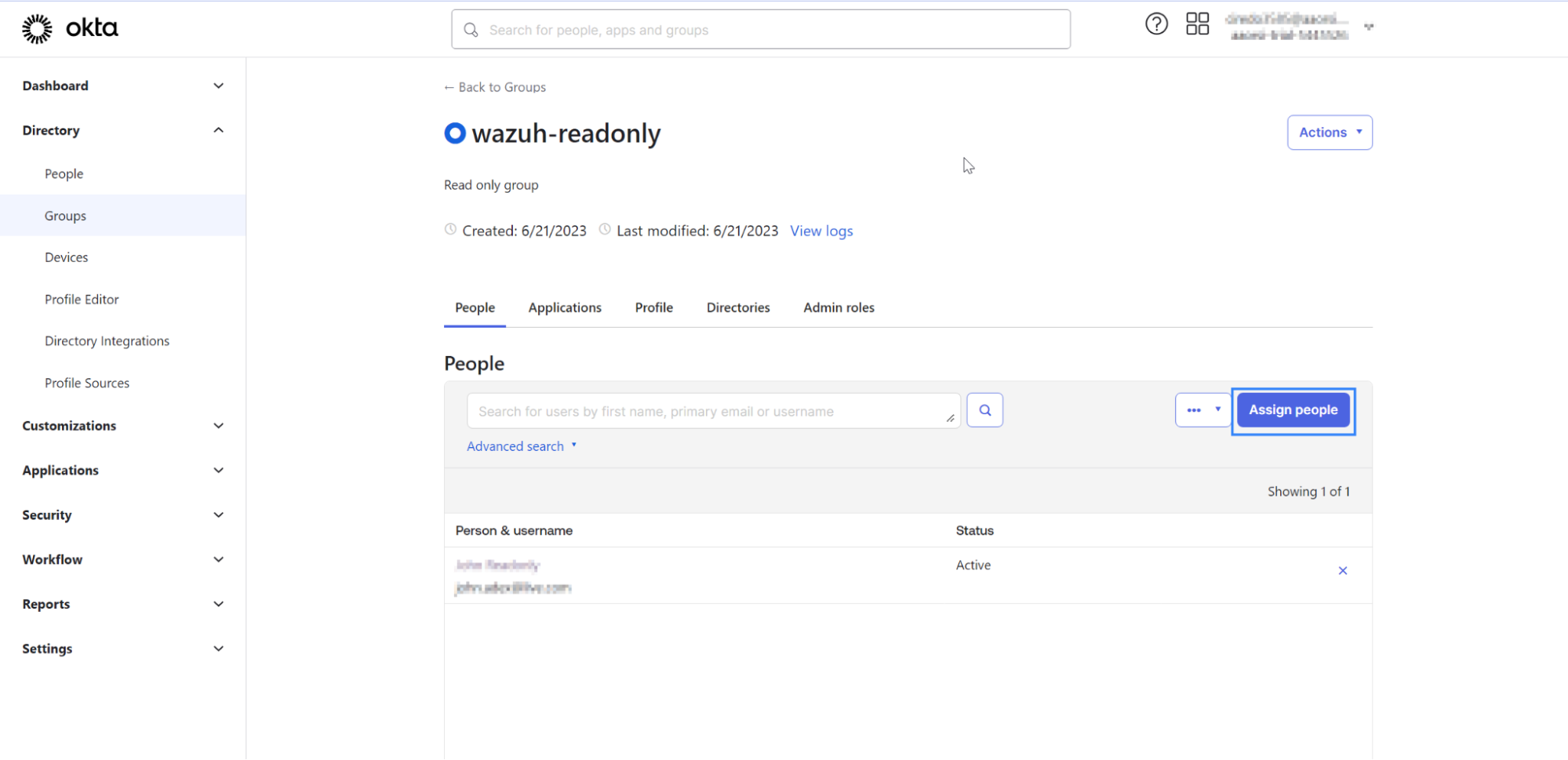Click the Assign people button
1568x760 pixels.
pyautogui.click(x=1293, y=410)
